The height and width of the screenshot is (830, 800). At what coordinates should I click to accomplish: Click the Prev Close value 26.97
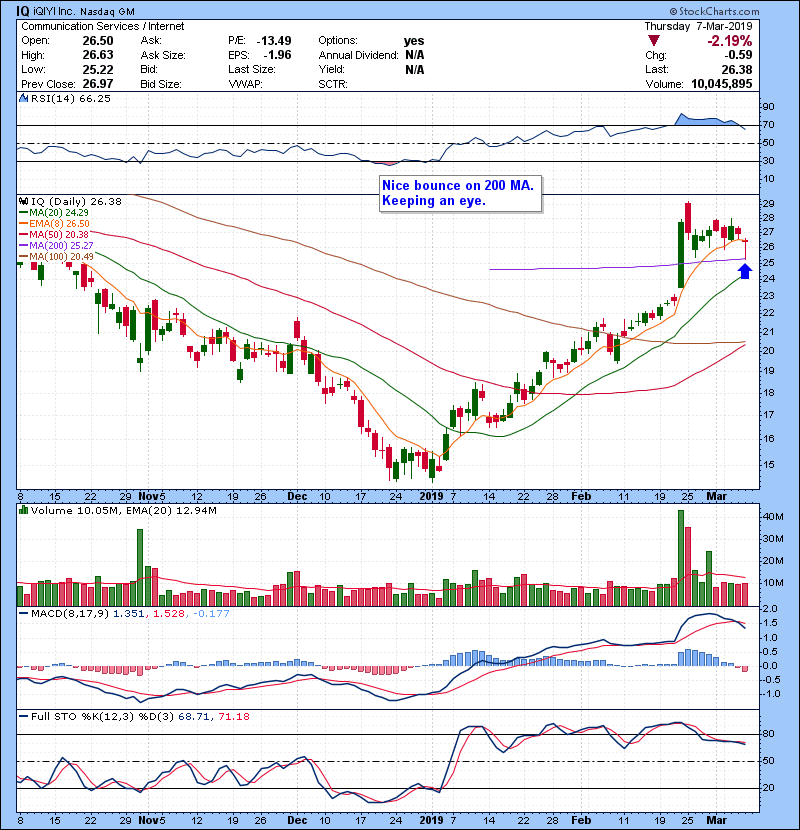pyautogui.click(x=98, y=84)
